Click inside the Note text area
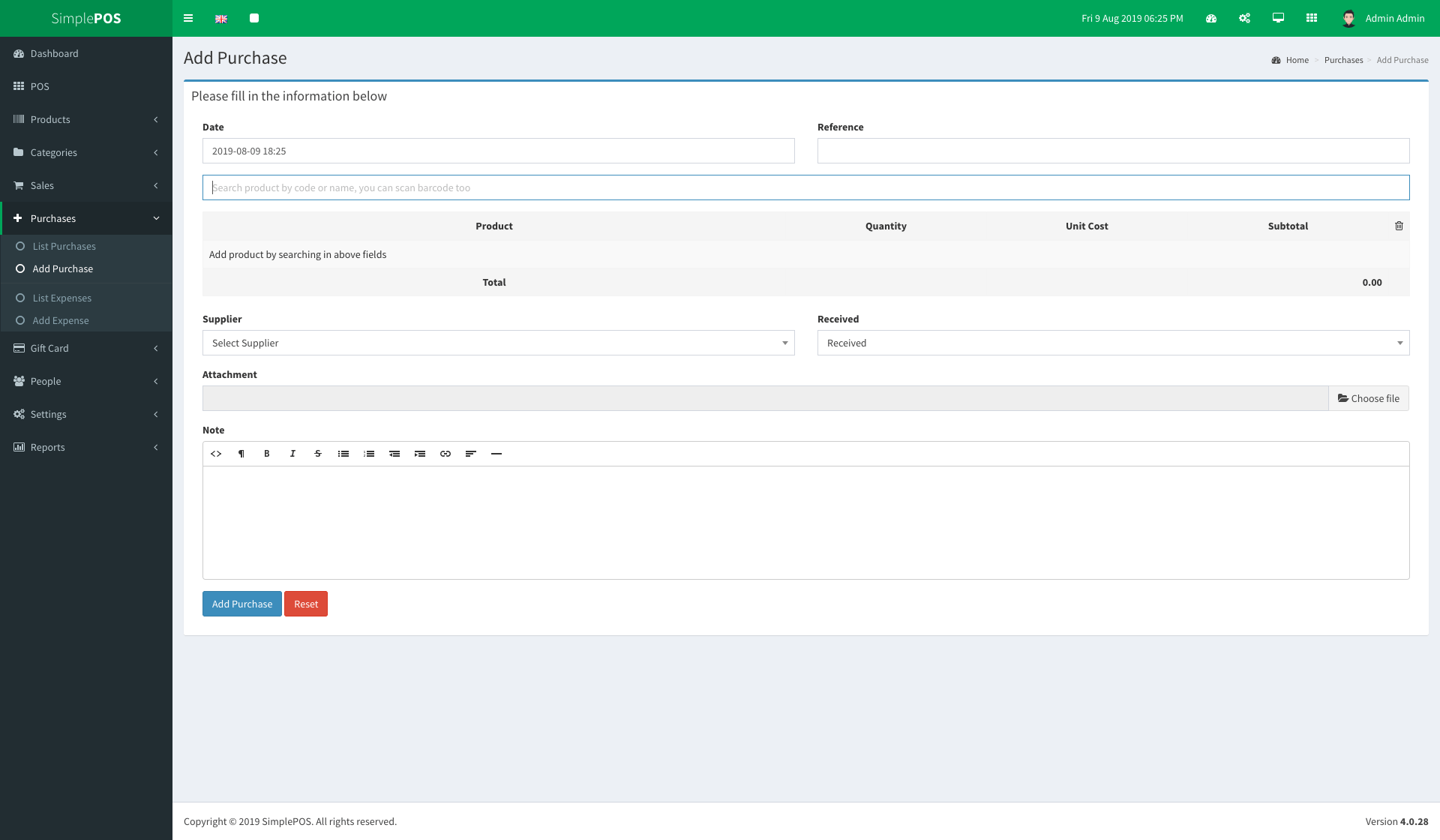The image size is (1440, 840). [806, 523]
